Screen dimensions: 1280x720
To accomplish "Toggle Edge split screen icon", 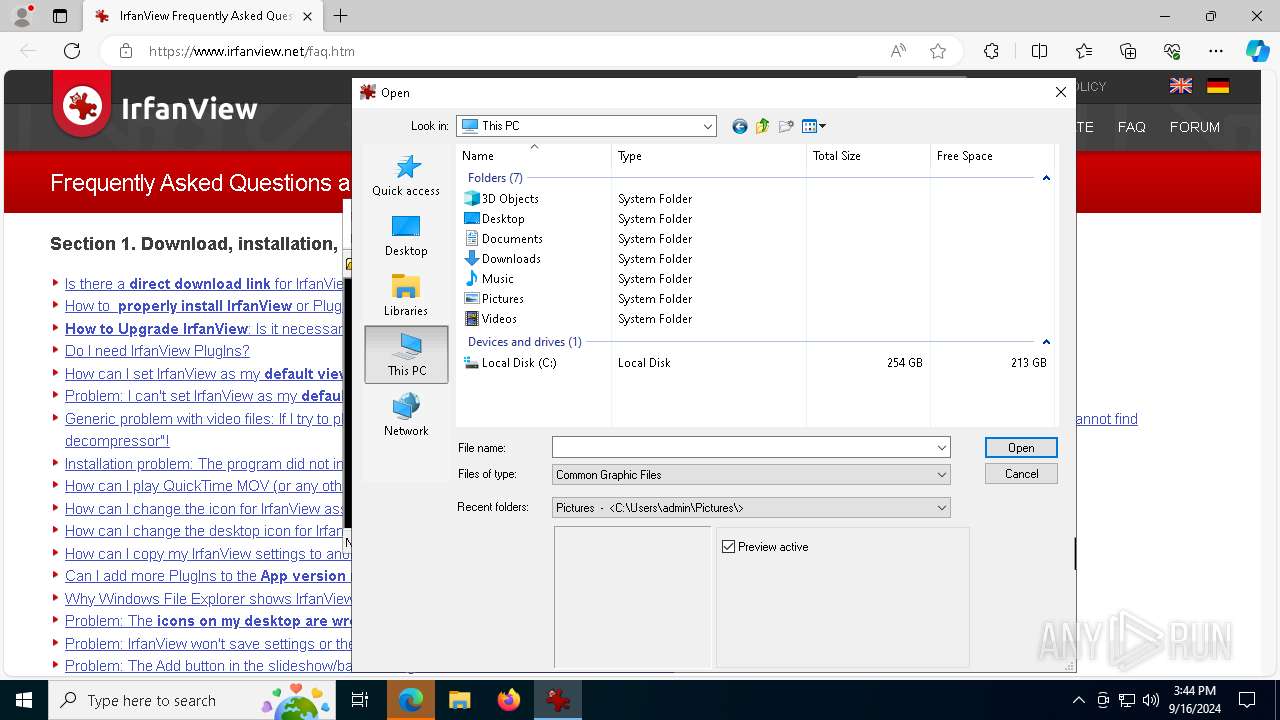I will [x=1039, y=51].
